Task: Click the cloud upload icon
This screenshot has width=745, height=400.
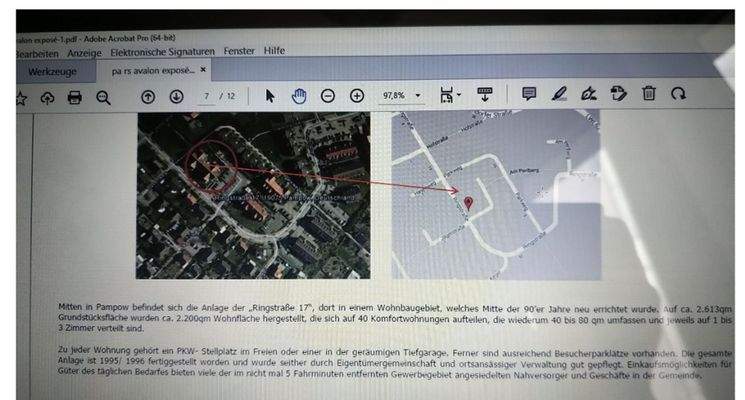Action: click(47, 98)
